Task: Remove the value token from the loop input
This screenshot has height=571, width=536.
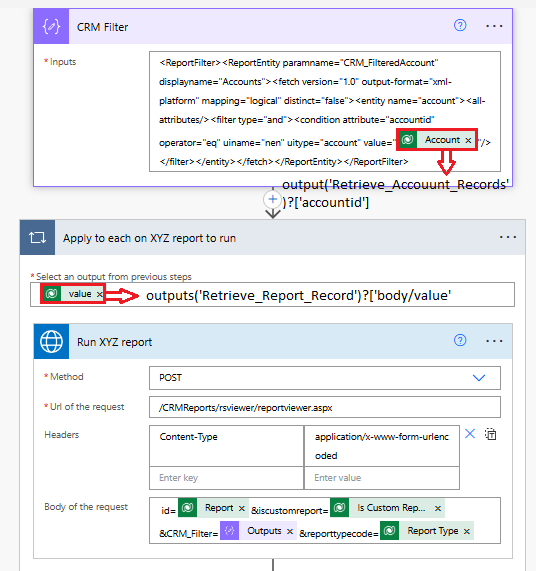Action: tap(99, 294)
